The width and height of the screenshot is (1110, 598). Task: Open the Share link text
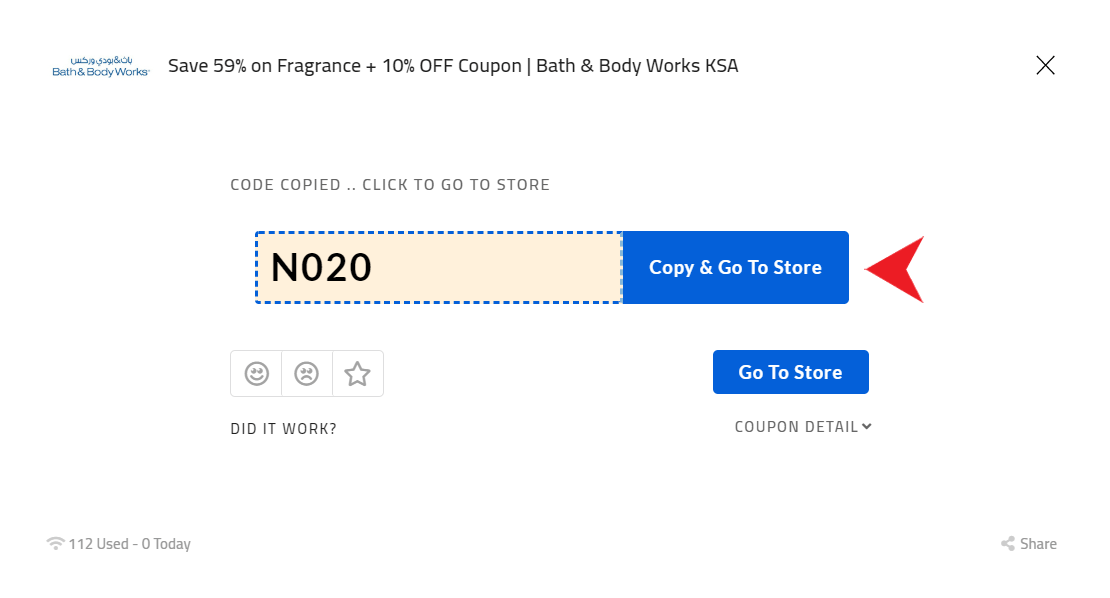[1038, 544]
